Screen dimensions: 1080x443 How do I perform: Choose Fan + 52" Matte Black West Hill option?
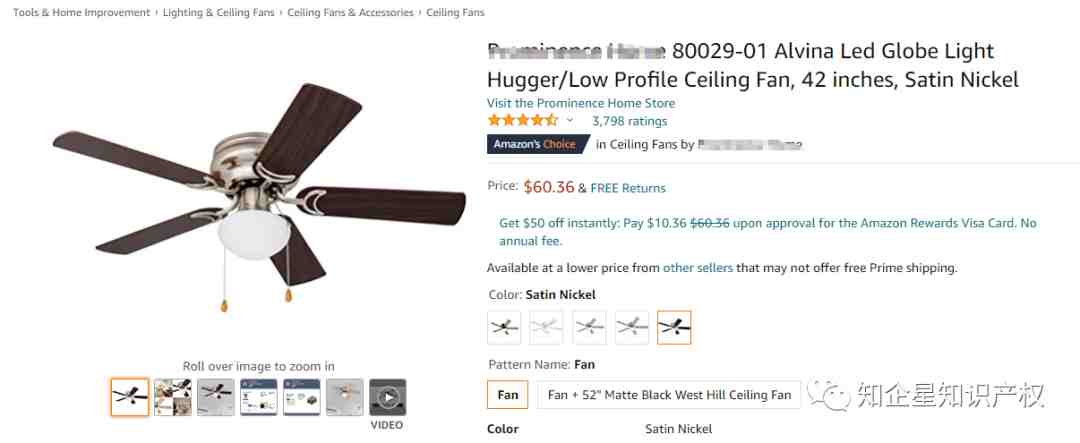[669, 395]
